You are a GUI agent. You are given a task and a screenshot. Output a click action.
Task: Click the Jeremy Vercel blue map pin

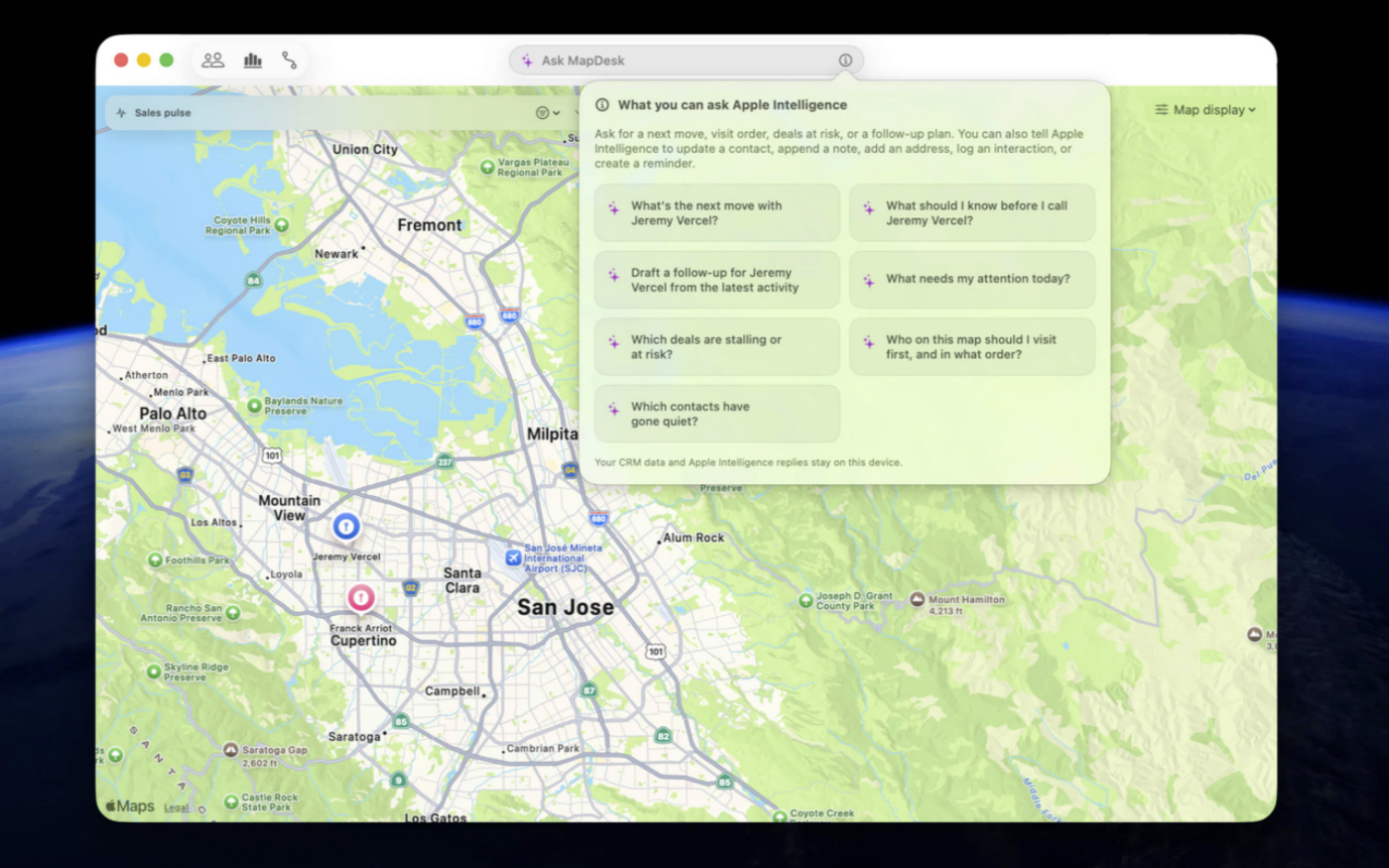click(x=345, y=527)
